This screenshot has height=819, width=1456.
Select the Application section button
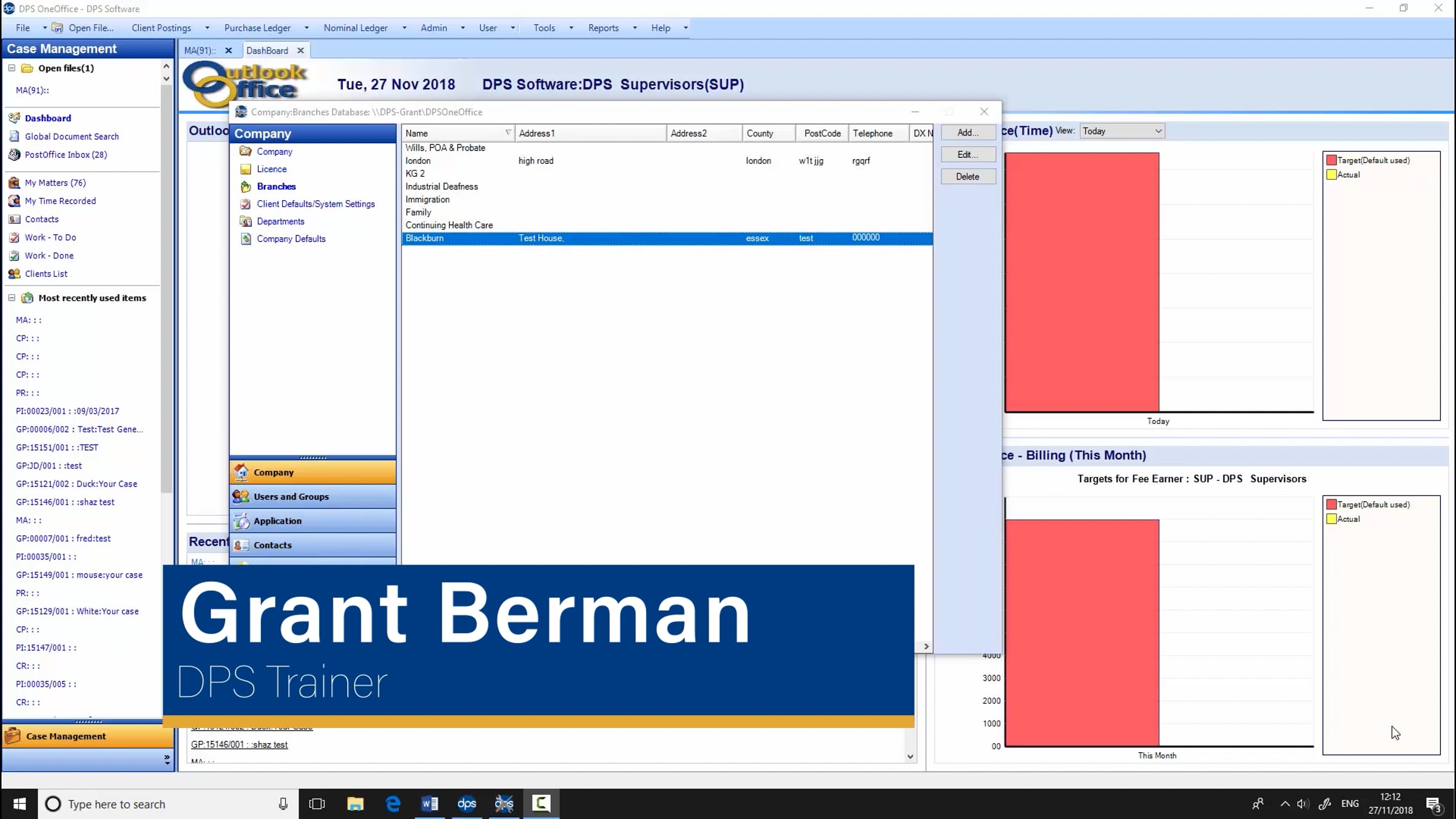coord(313,521)
